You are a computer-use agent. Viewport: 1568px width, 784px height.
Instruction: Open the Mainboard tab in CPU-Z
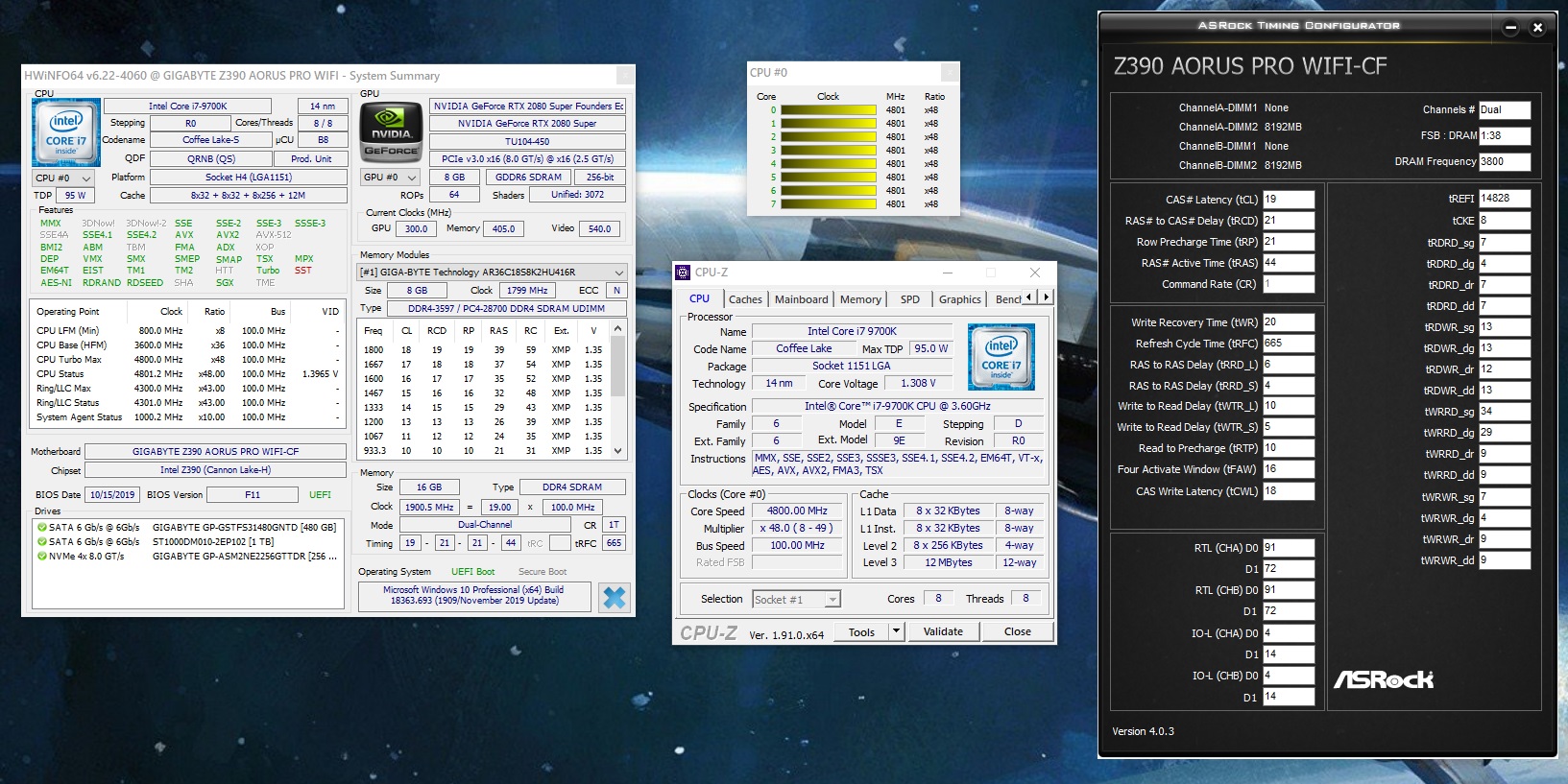[x=801, y=299]
